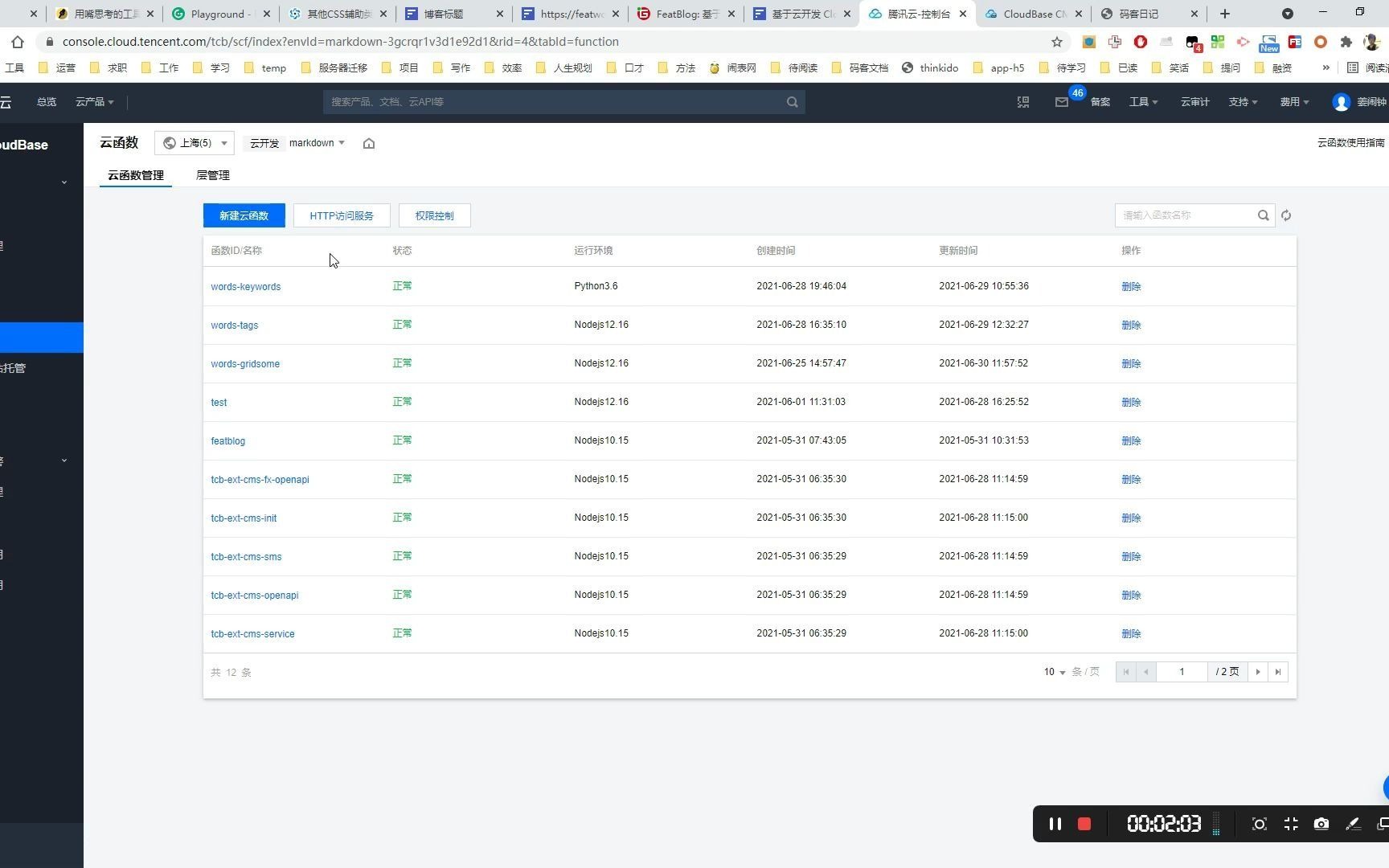Click the region capture icon in the recorder bar

tap(1260, 824)
